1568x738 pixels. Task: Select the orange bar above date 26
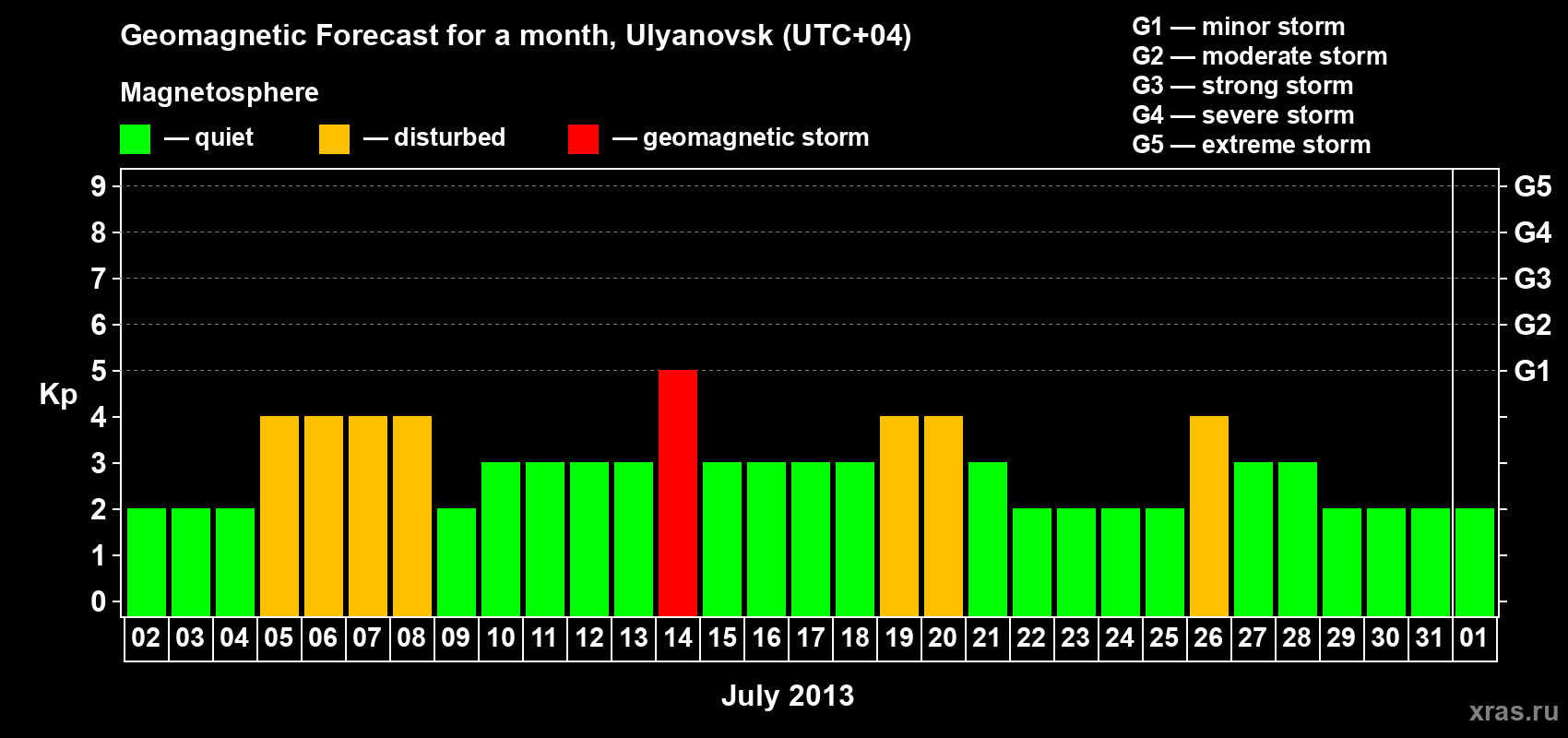click(1209, 516)
